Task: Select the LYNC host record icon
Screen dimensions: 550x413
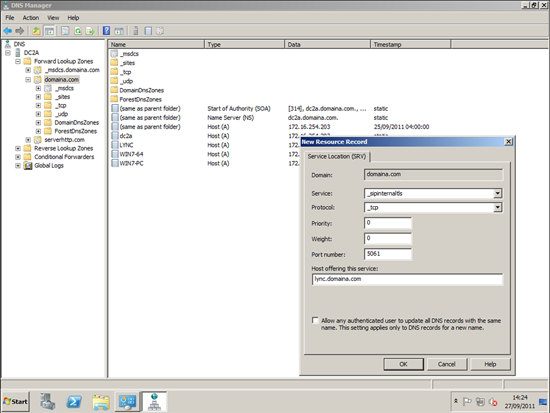Action: (115, 145)
